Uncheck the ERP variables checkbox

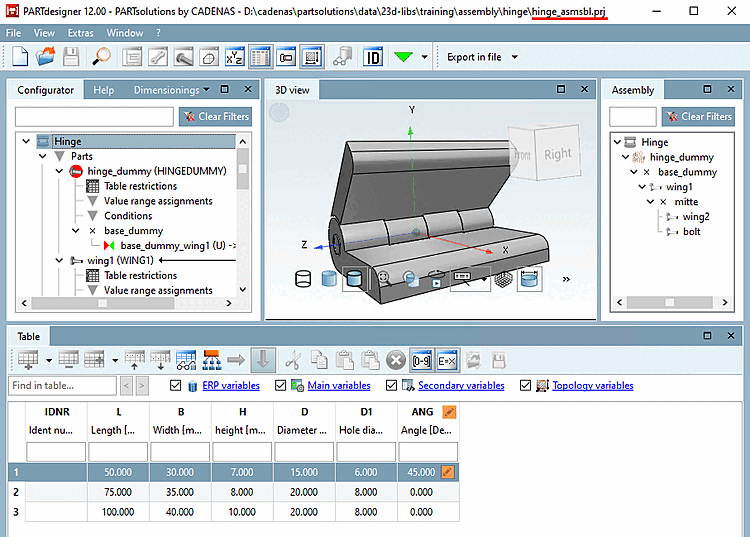(x=176, y=386)
